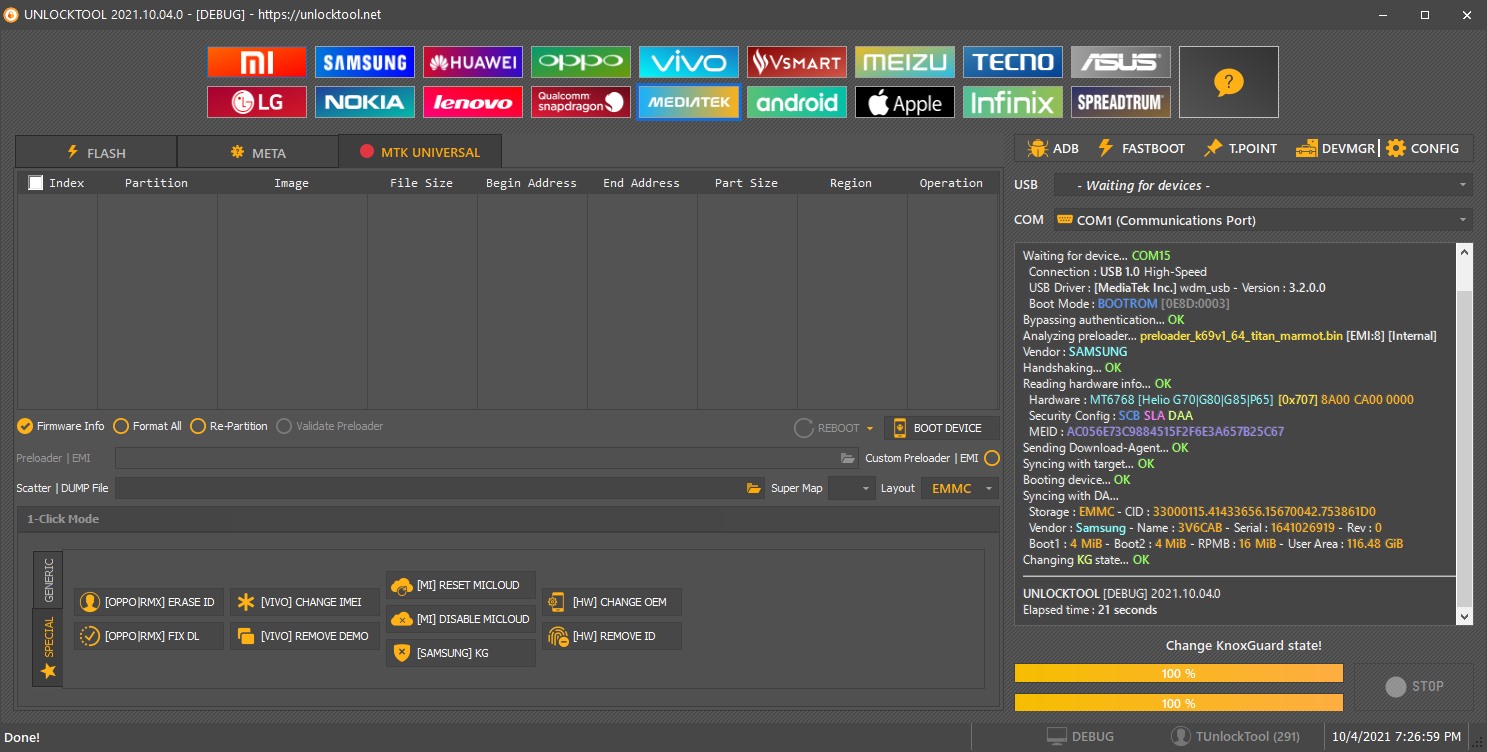
Task: Select the Huawei brand icon
Action: click(x=473, y=62)
